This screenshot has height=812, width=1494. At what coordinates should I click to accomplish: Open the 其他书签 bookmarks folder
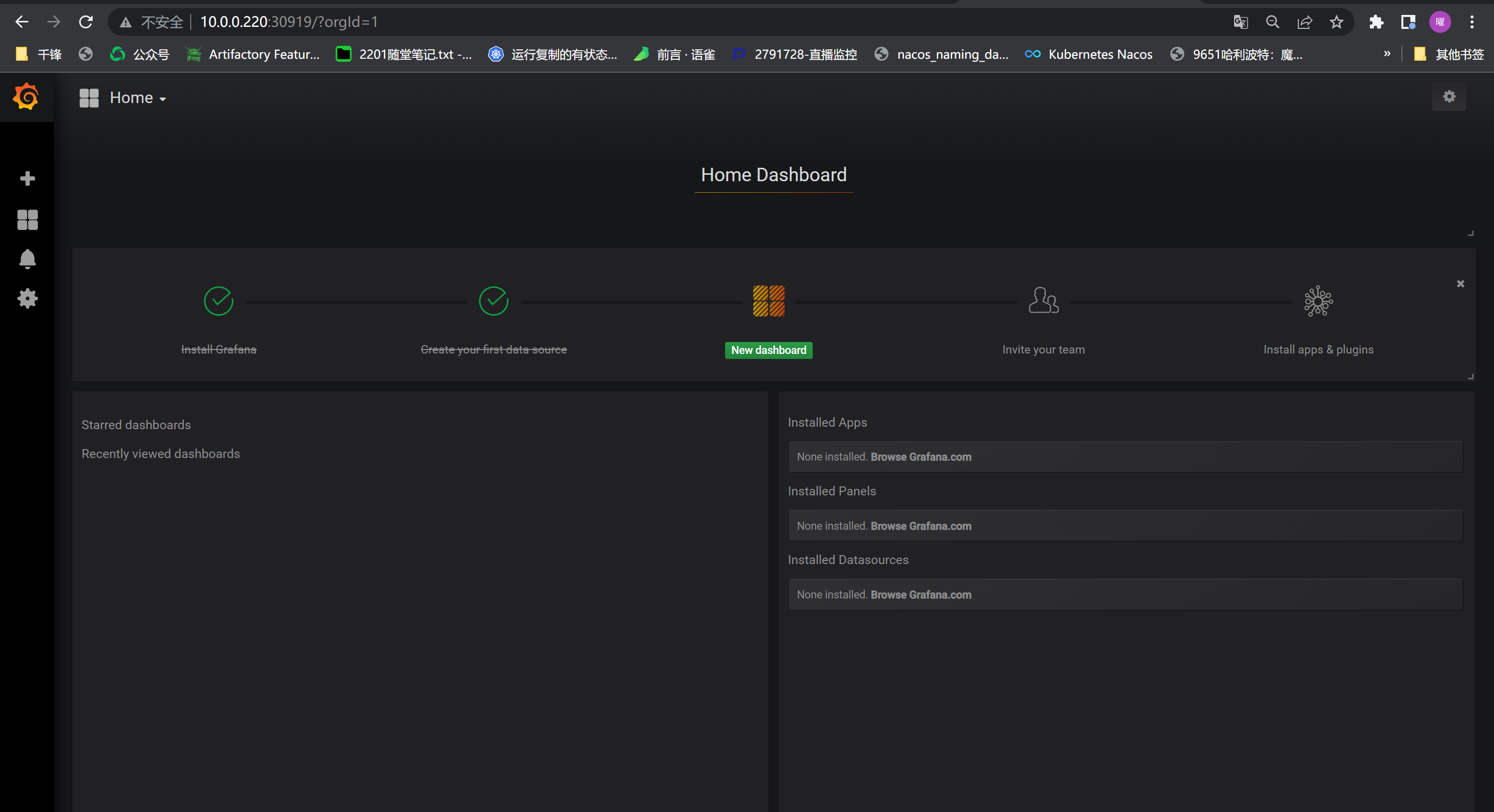[x=1448, y=55]
